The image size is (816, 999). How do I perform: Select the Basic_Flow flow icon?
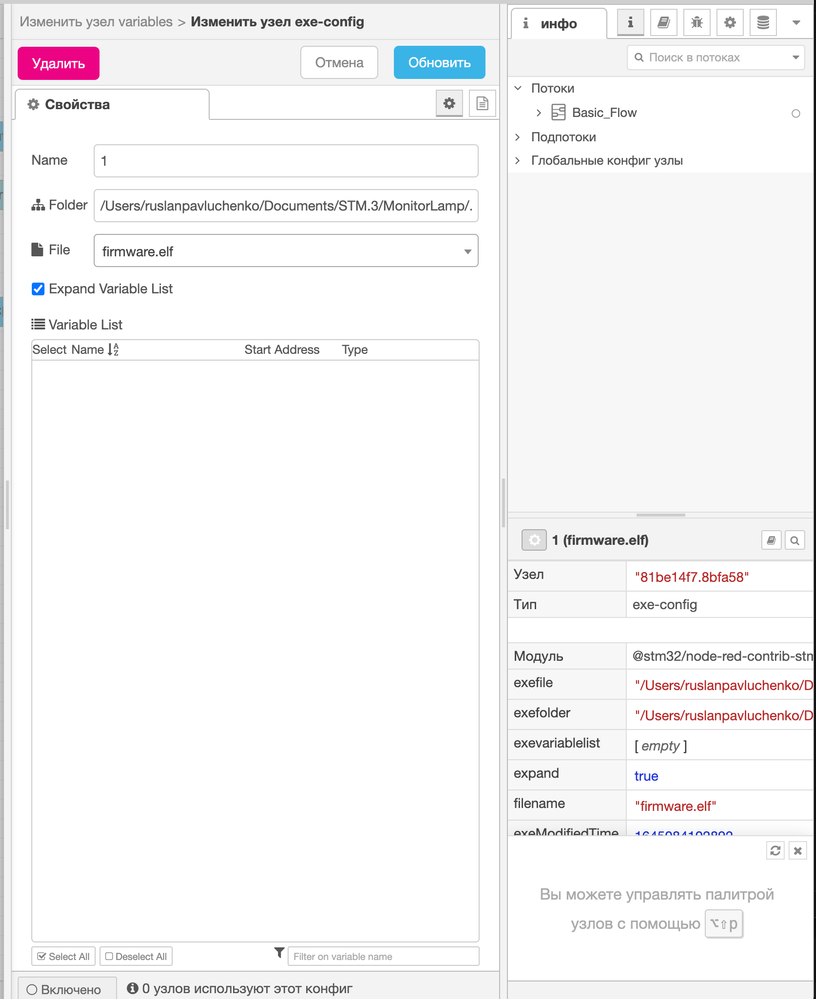[x=559, y=113]
